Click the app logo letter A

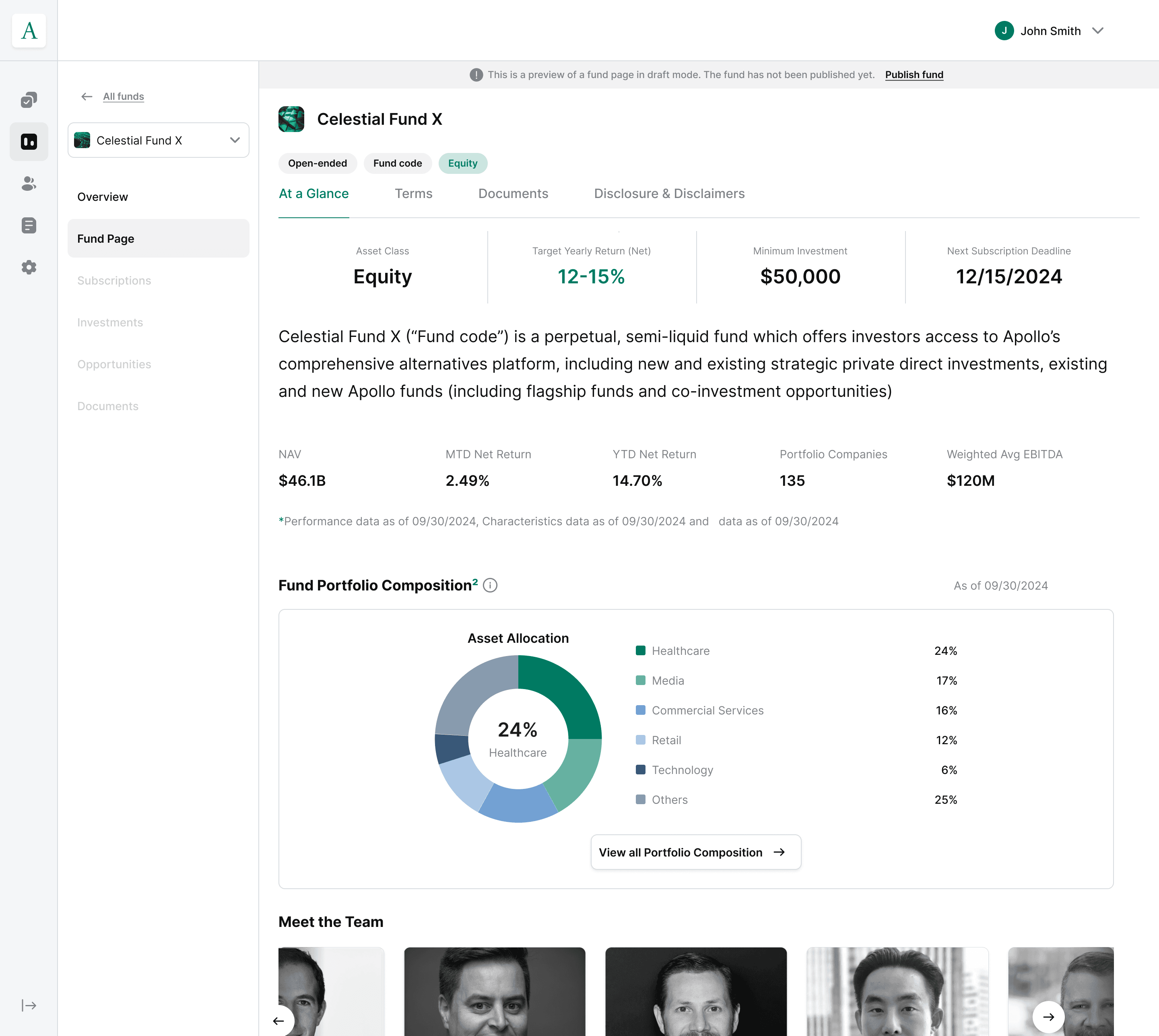pos(29,31)
